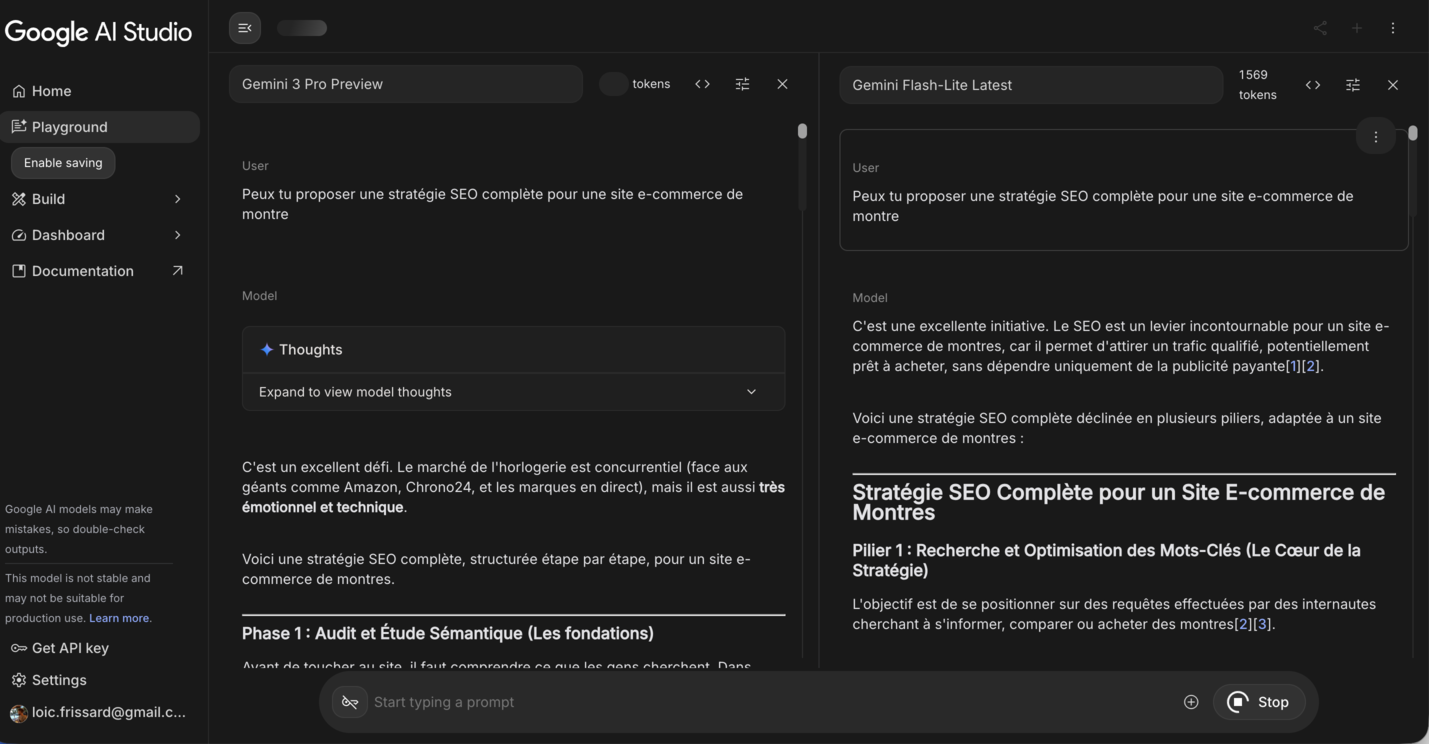The image size is (1429, 744).
Task: Open citation [1] in the introduction paragraph
Action: point(1293,366)
